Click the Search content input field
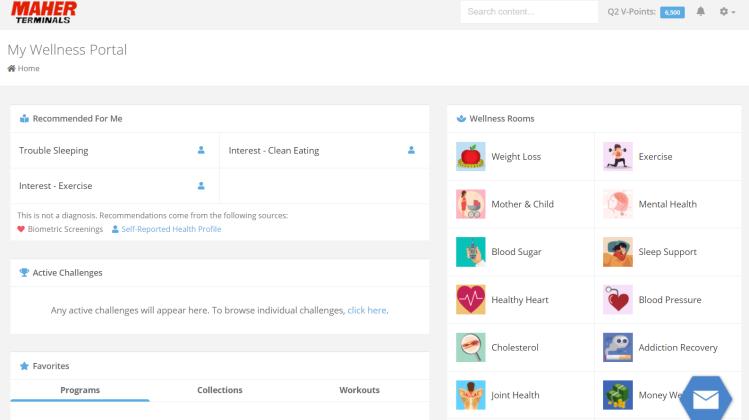The image size is (749, 420). 529,12
